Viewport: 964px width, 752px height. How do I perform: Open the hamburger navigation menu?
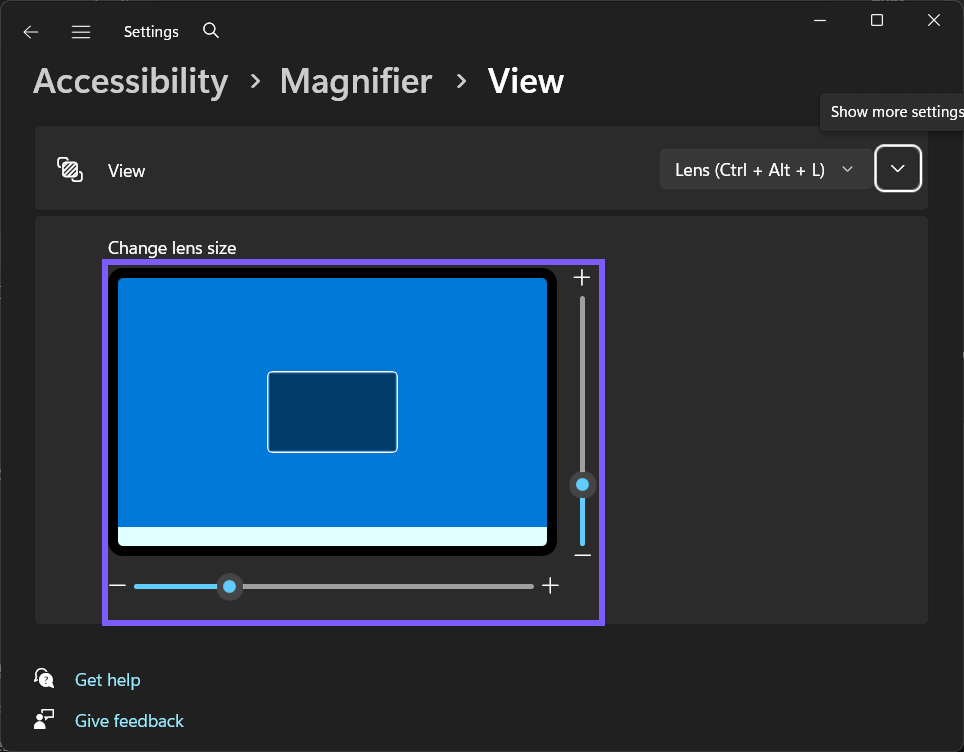81,32
